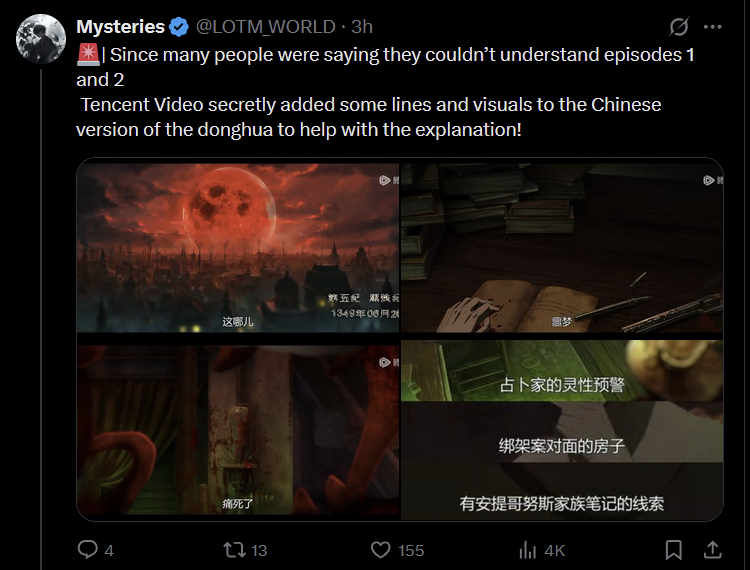Click the Mysteries display name
Image resolution: width=750 pixels, height=570 pixels.
click(x=121, y=27)
